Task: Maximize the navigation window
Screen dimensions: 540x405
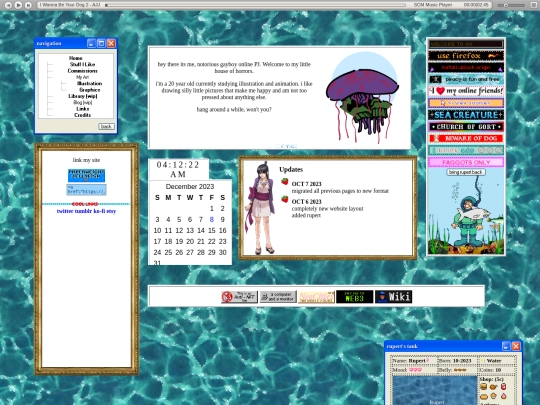Action: [x=101, y=43]
